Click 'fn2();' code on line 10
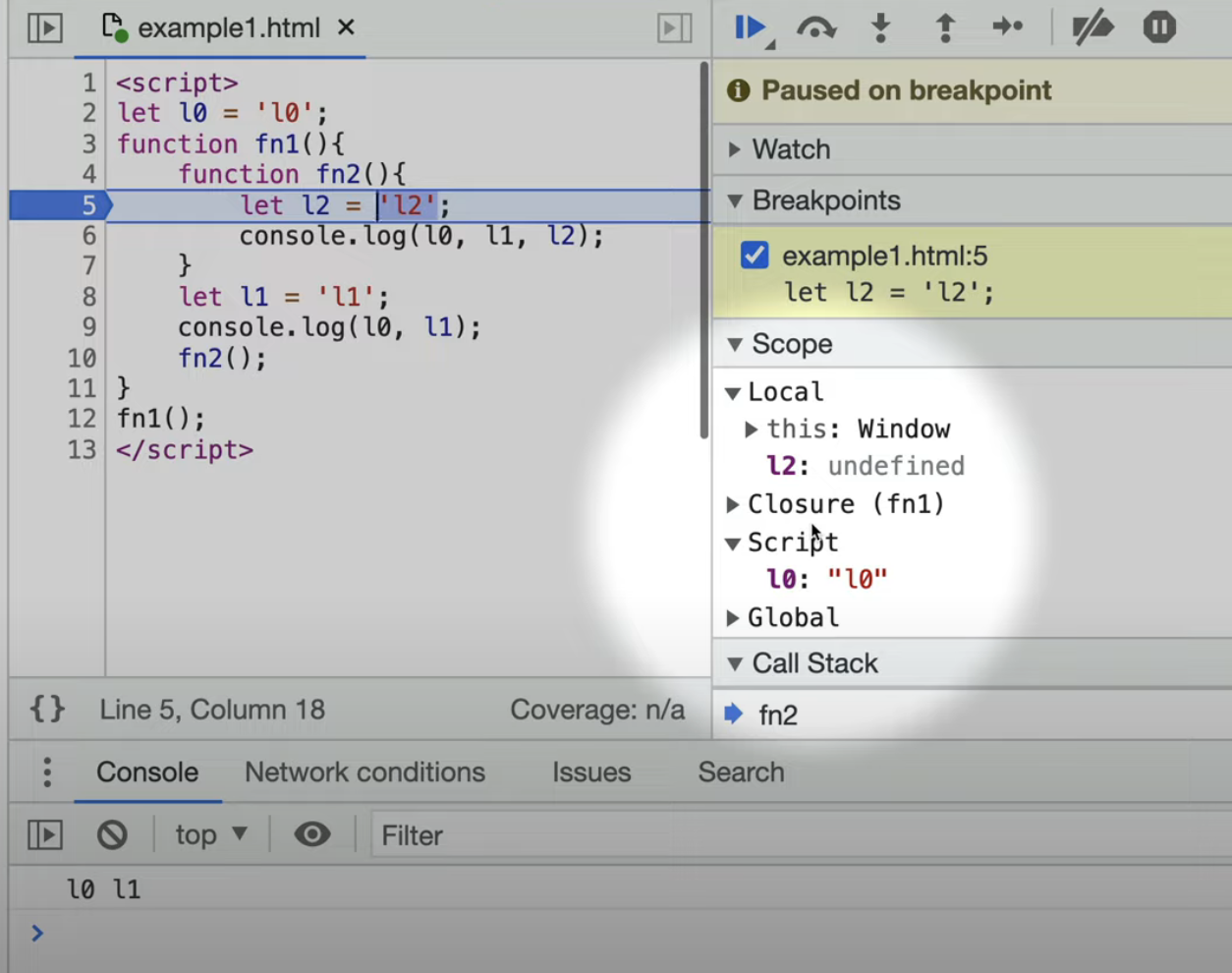This screenshot has width=1232, height=973. point(222,358)
